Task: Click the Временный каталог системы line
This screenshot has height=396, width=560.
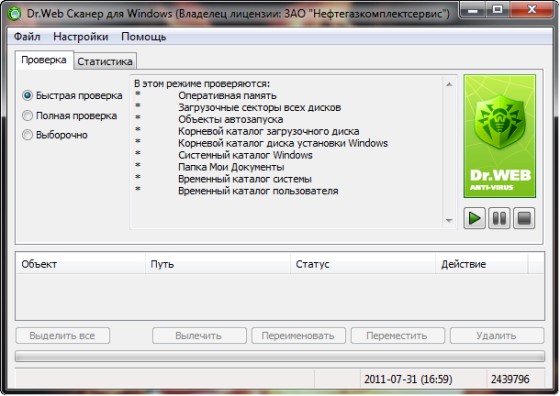Action: (245, 179)
